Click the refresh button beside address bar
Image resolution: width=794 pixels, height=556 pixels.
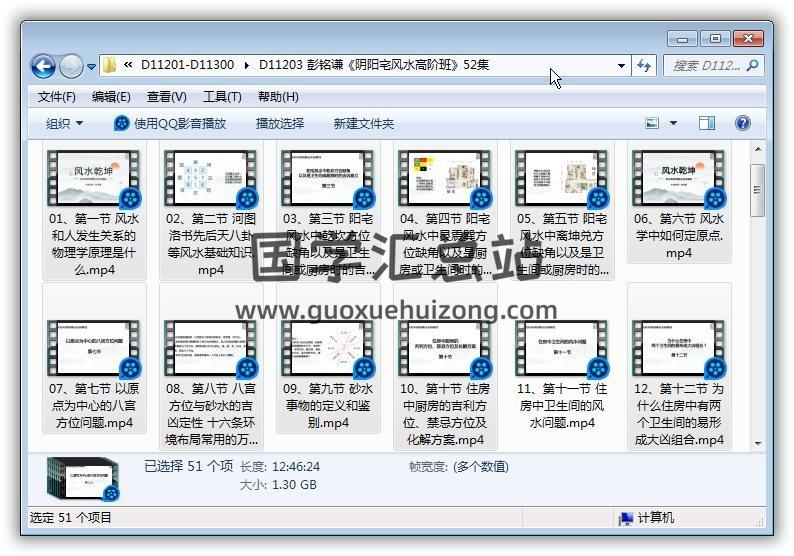click(x=645, y=66)
